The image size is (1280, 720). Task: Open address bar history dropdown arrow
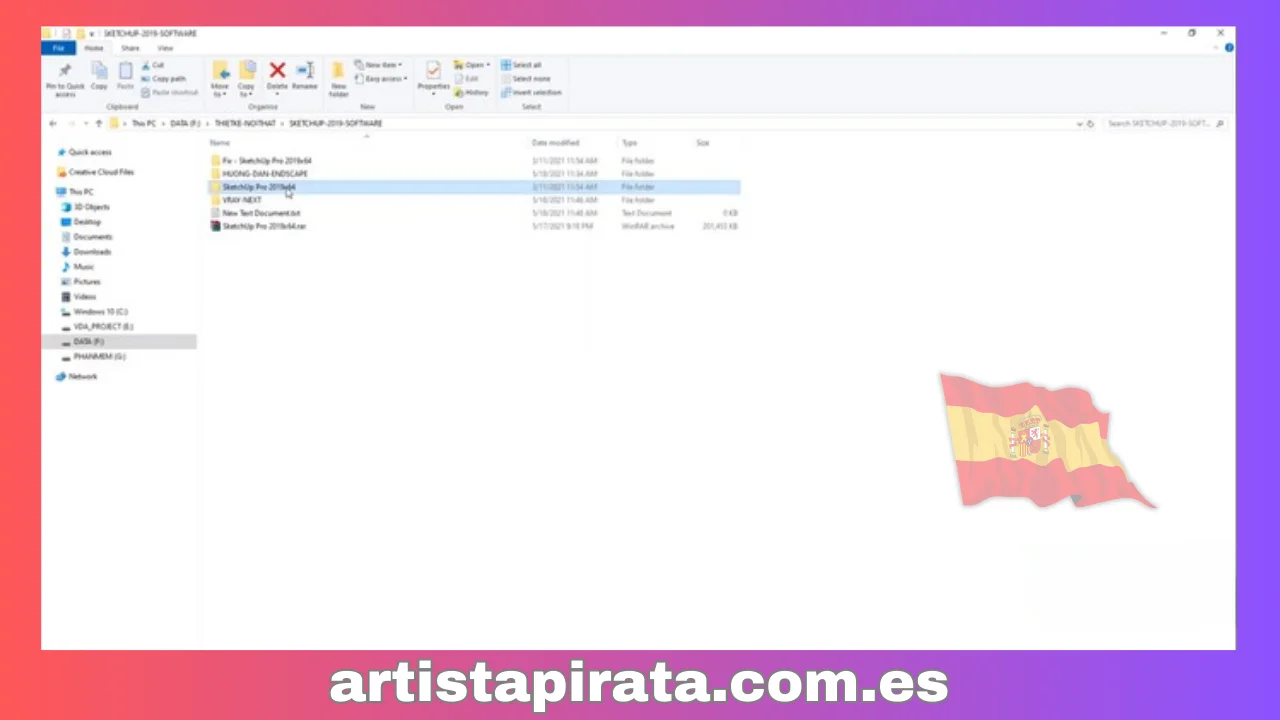coord(1079,123)
